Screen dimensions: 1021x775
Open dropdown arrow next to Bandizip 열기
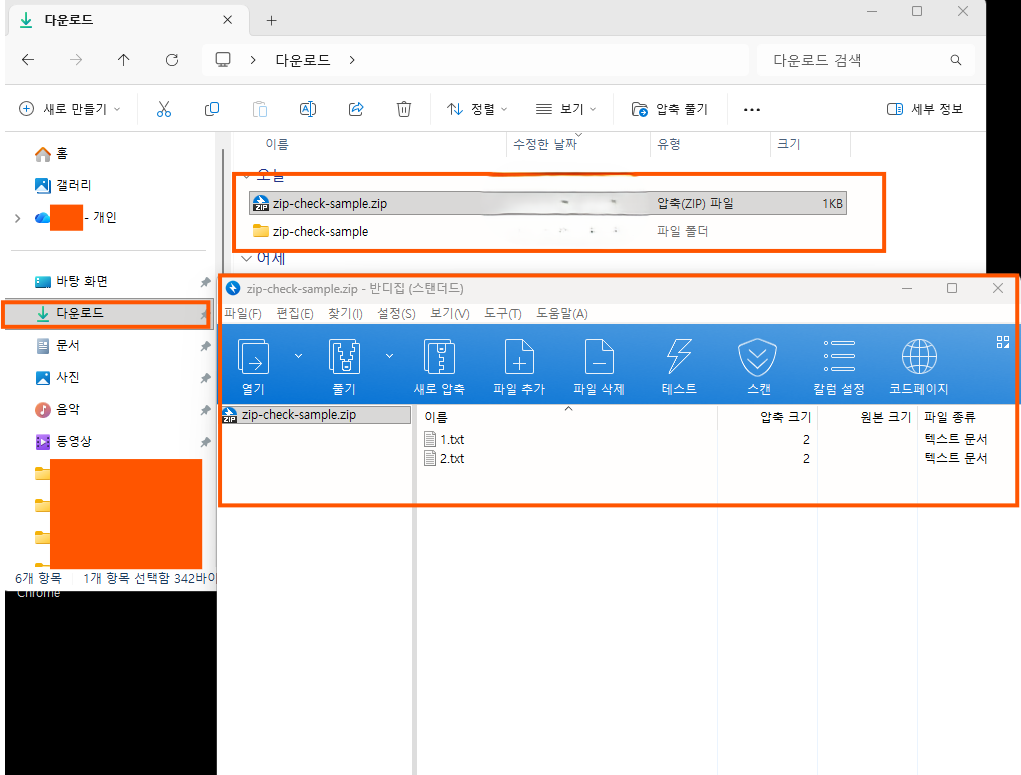point(298,356)
